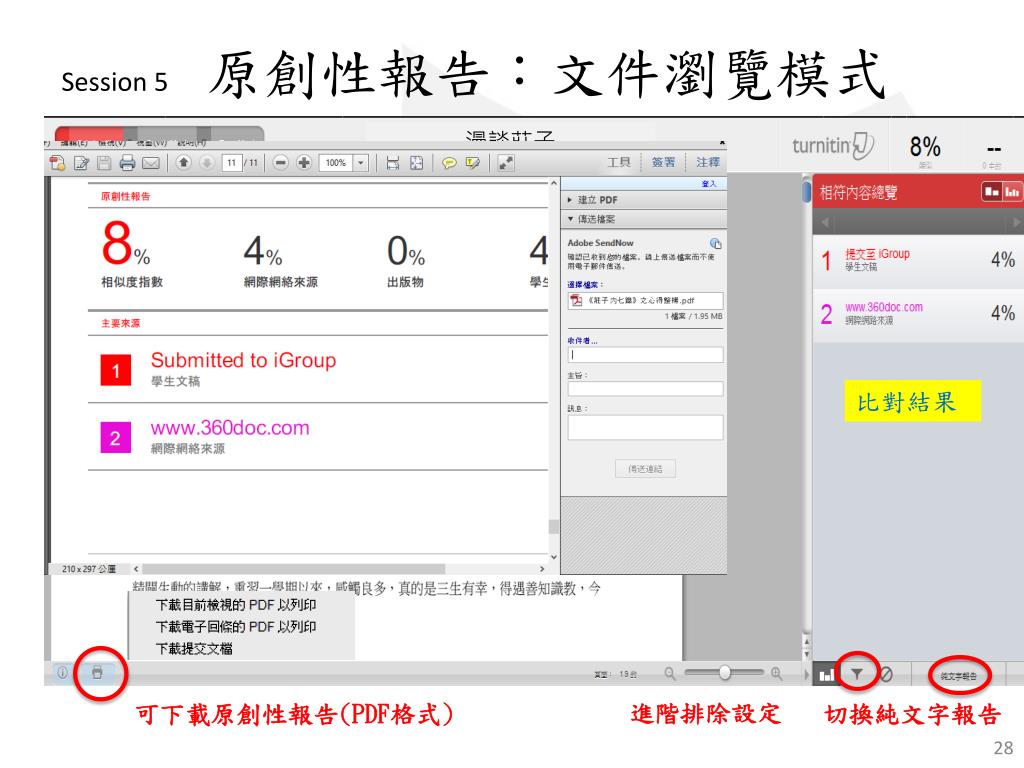Collapse the sidebar with the small arrow

[x=807, y=674]
